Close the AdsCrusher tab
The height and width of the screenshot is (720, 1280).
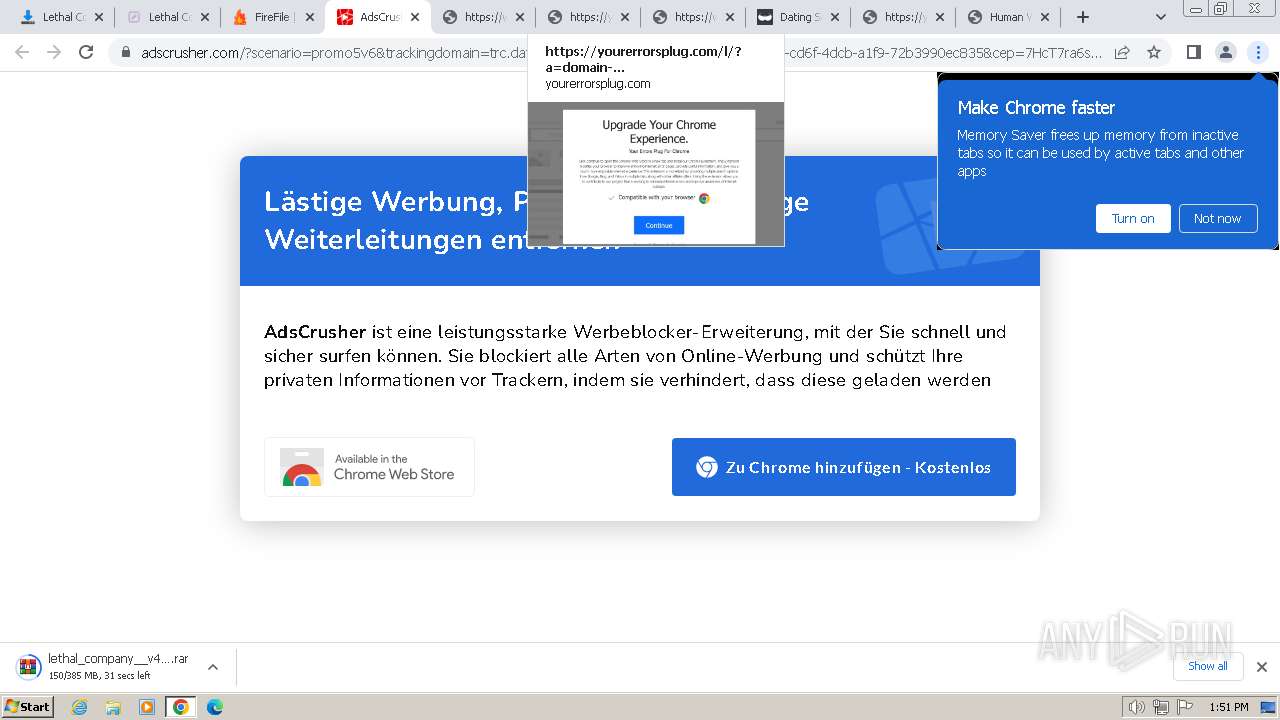point(415,17)
